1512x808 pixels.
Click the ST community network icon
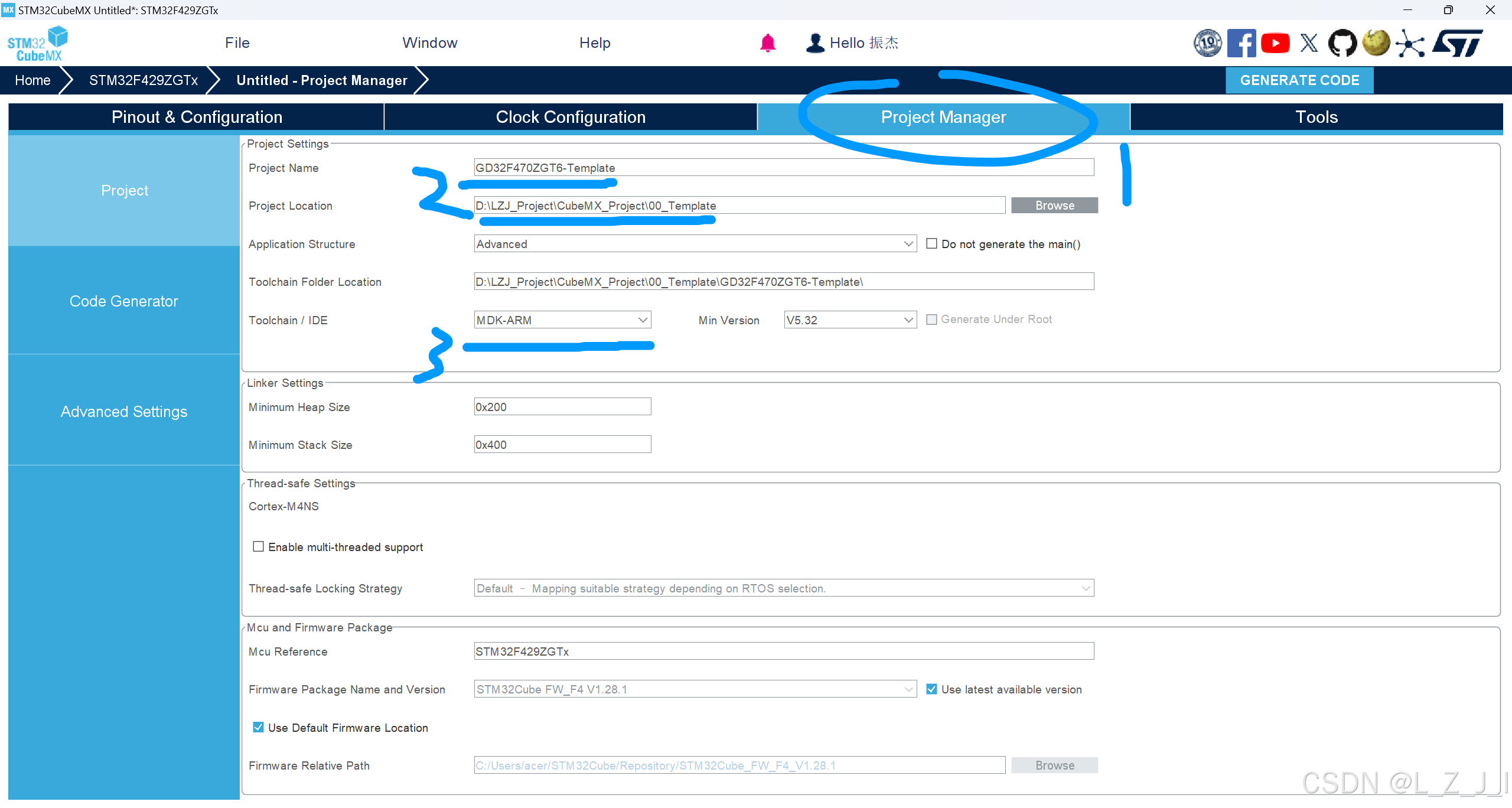1410,43
